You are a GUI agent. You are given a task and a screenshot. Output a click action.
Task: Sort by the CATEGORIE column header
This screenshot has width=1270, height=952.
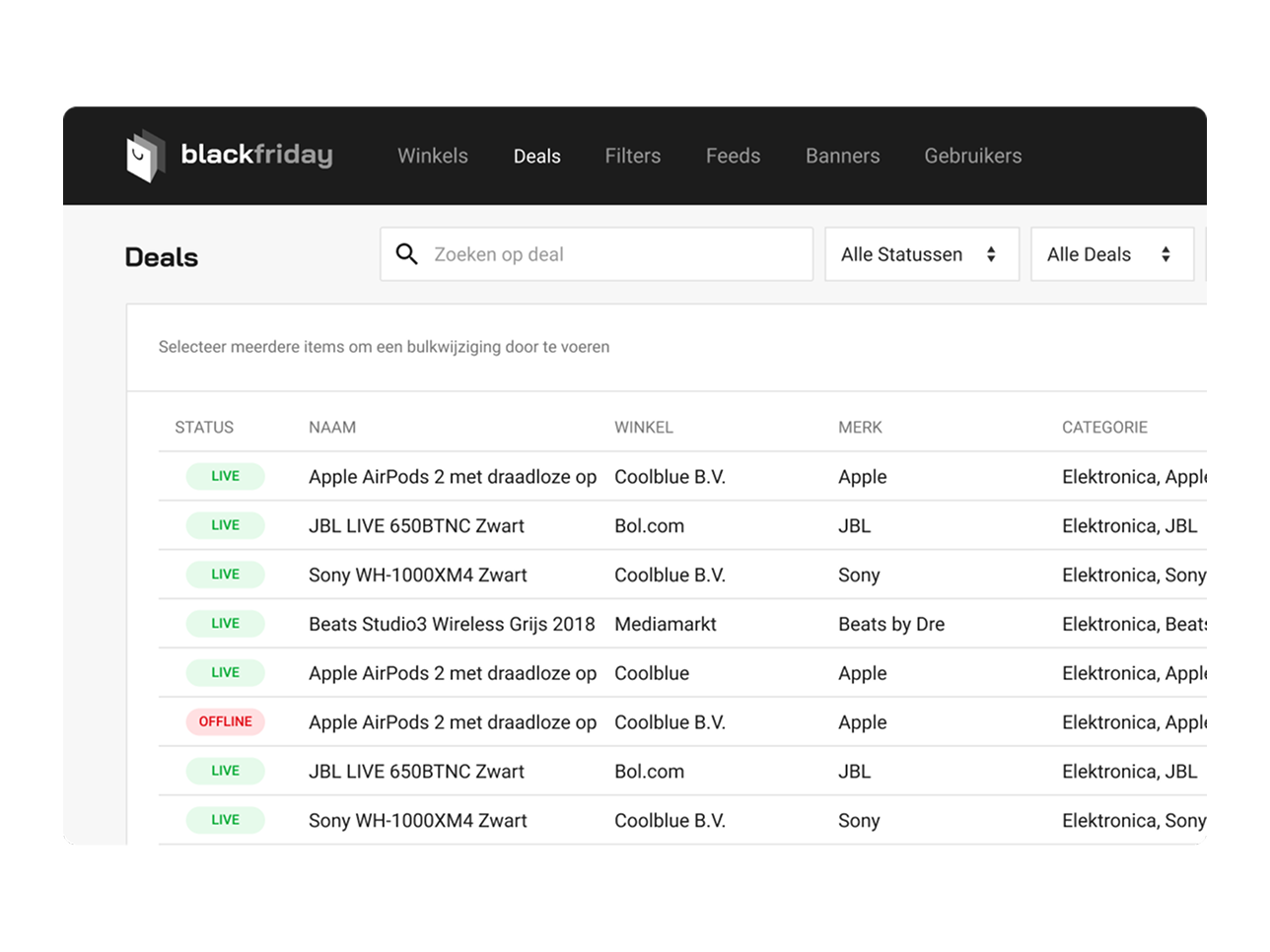pos(1104,427)
